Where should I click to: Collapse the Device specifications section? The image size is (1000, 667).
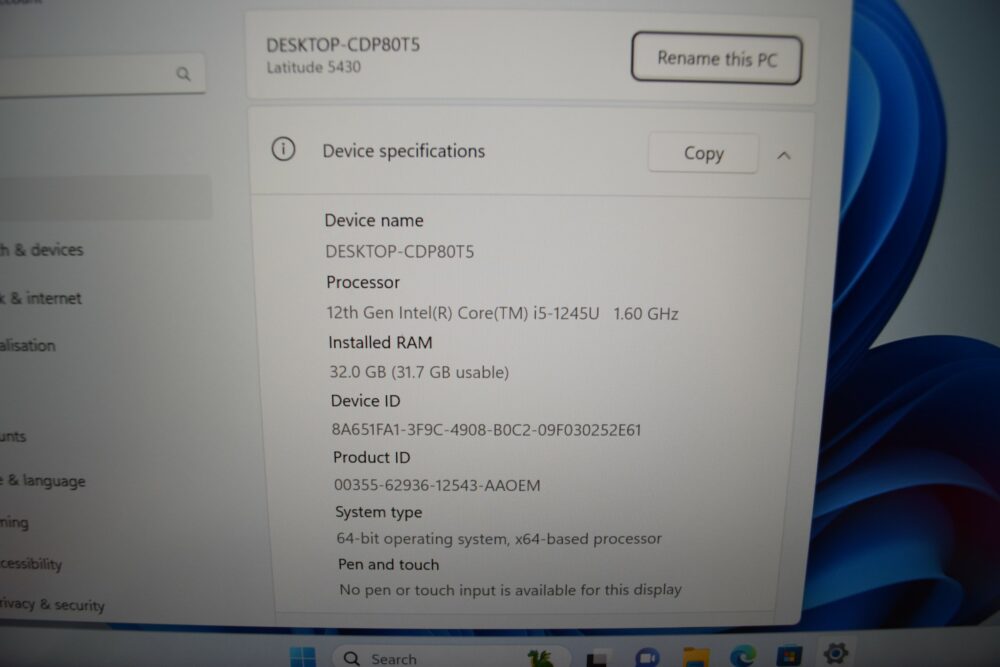click(784, 155)
